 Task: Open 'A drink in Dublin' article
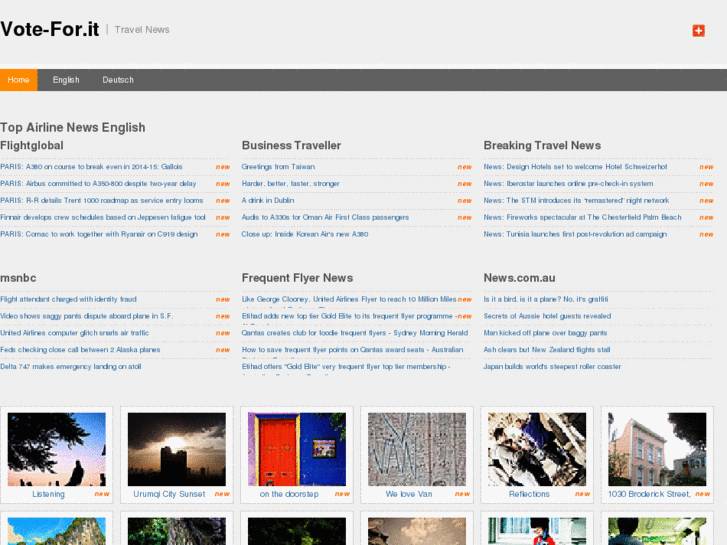click(x=268, y=200)
